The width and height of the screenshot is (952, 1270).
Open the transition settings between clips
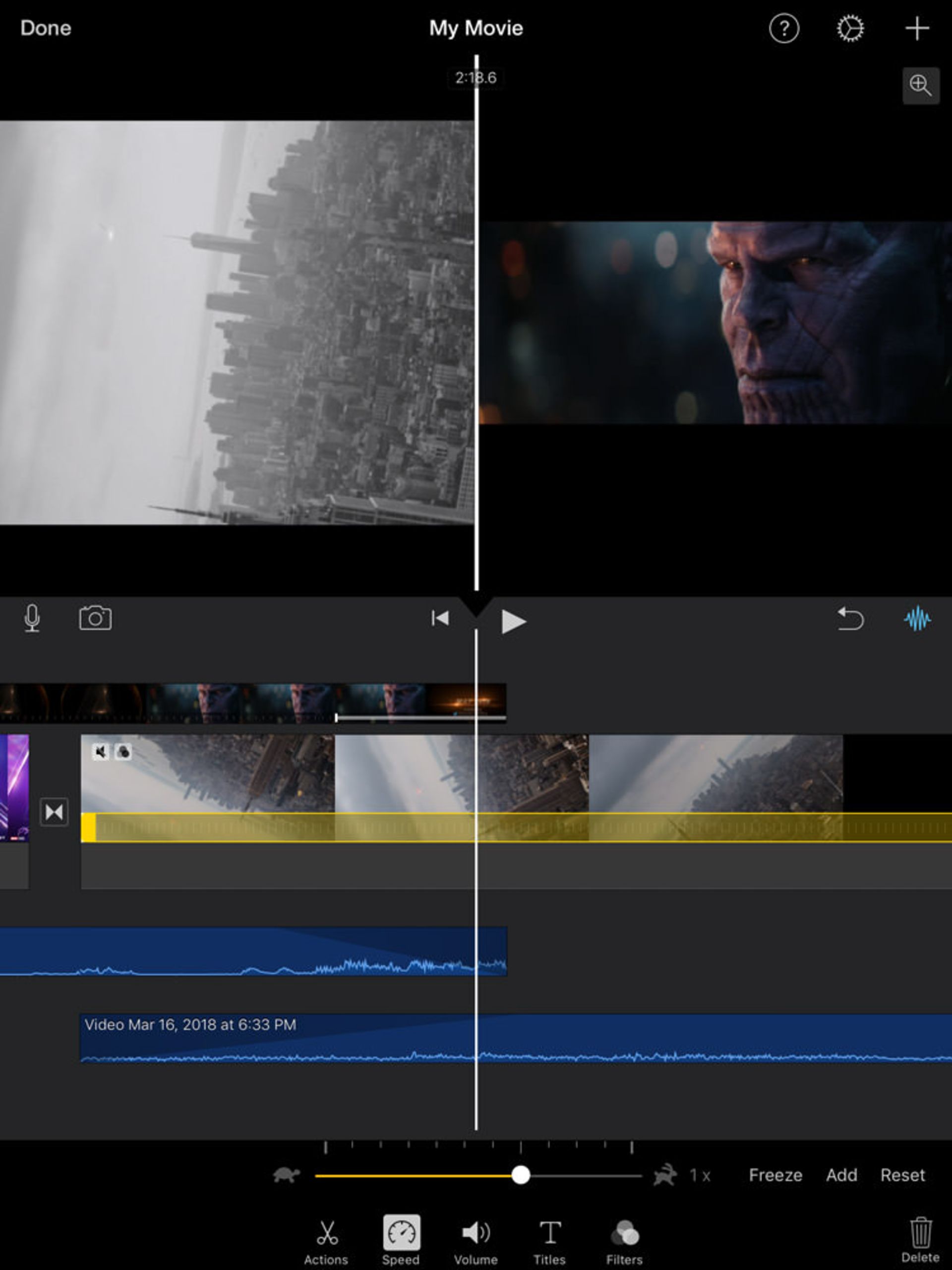[55, 812]
